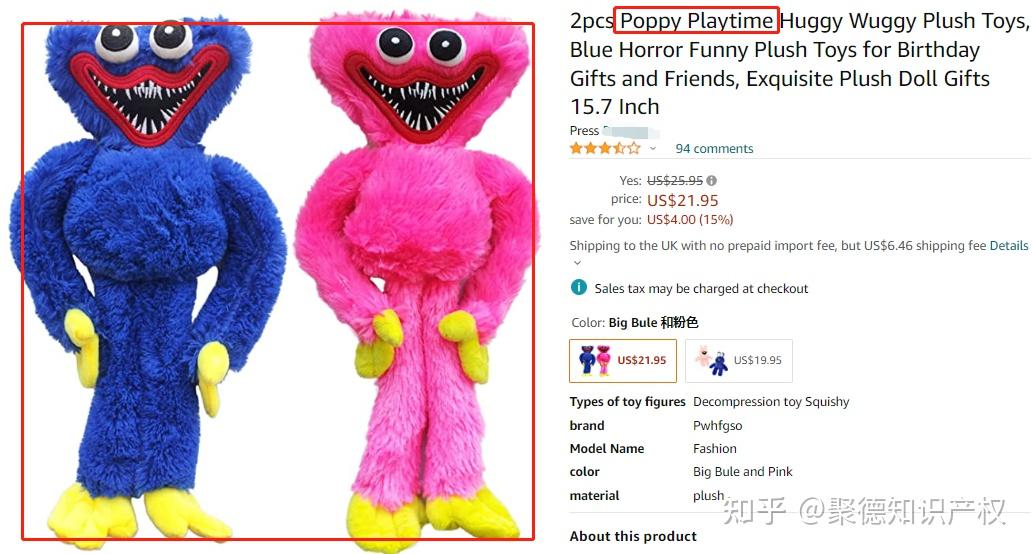Select the US$21.95 blue and pink color option
1033x554 pixels.
tap(623, 360)
